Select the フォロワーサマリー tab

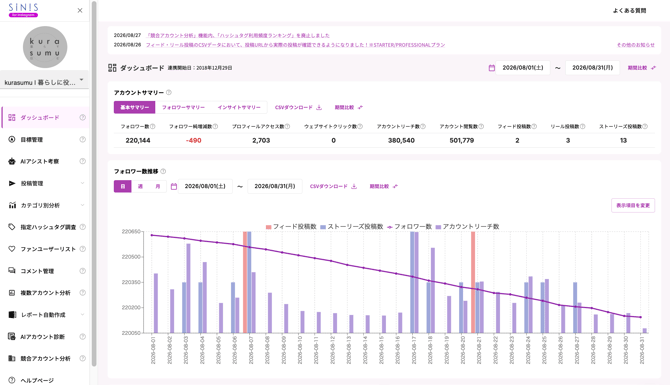[183, 107]
